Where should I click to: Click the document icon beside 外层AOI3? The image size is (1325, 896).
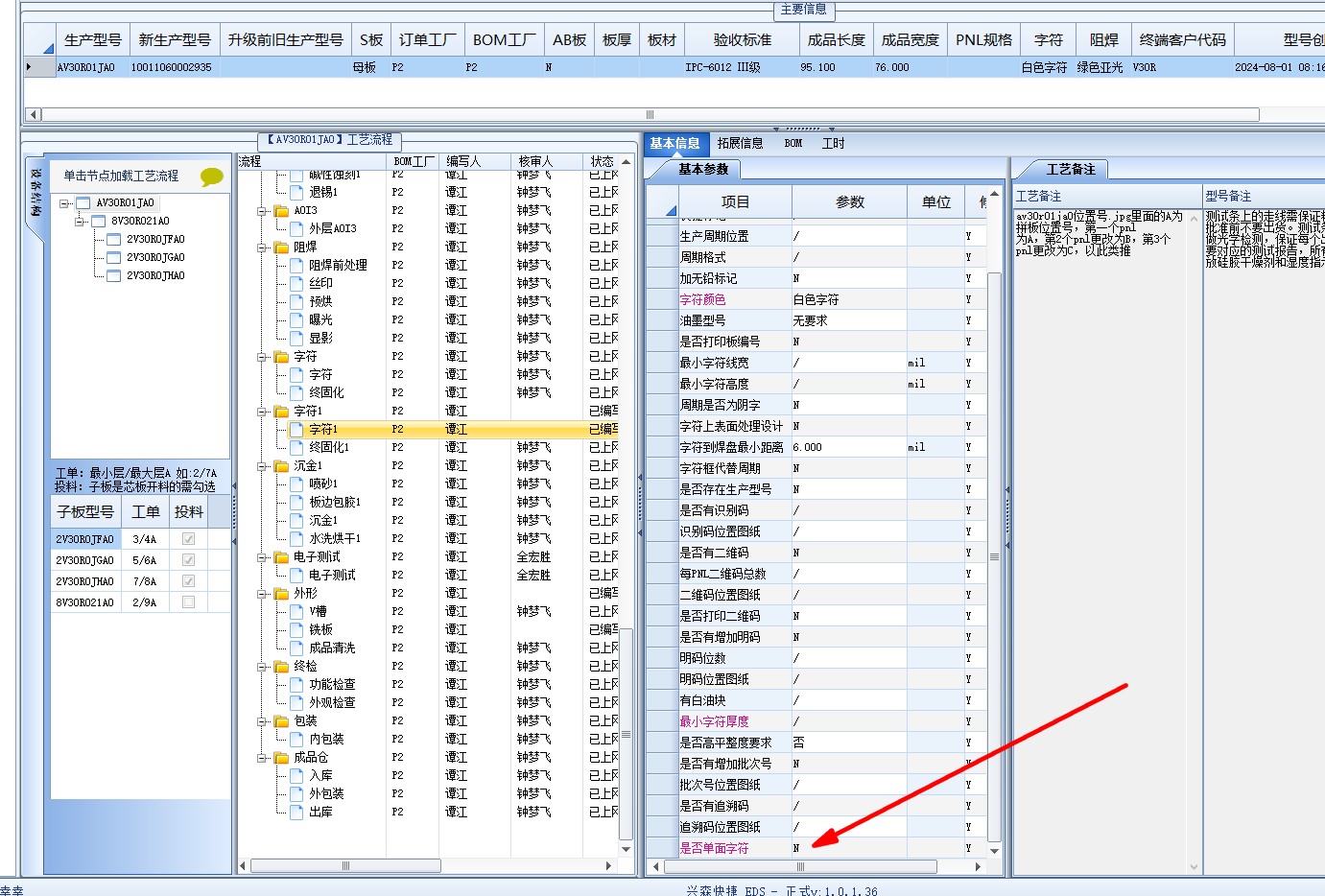coord(296,229)
